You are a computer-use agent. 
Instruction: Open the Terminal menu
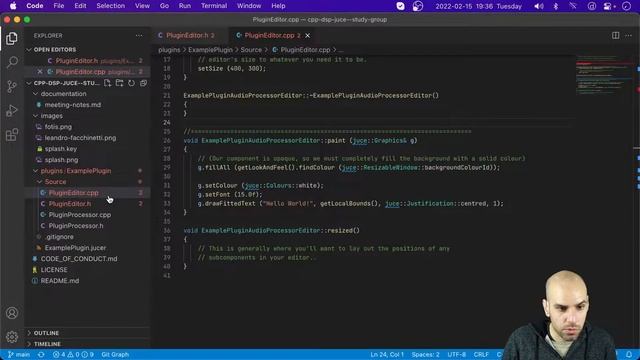tap(214, 6)
